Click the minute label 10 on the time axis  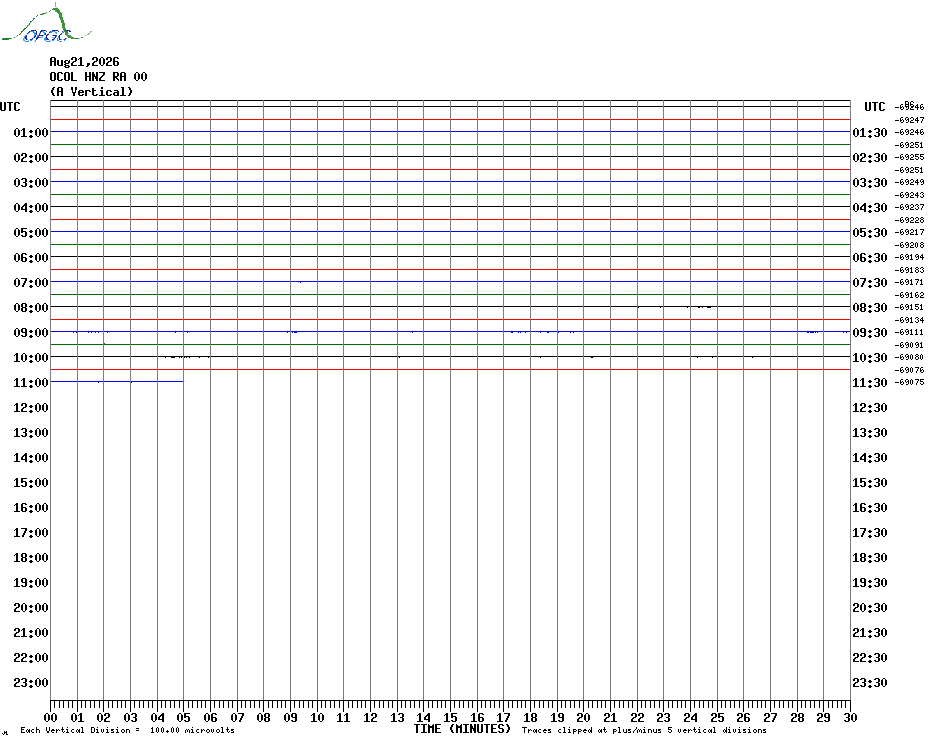(317, 718)
